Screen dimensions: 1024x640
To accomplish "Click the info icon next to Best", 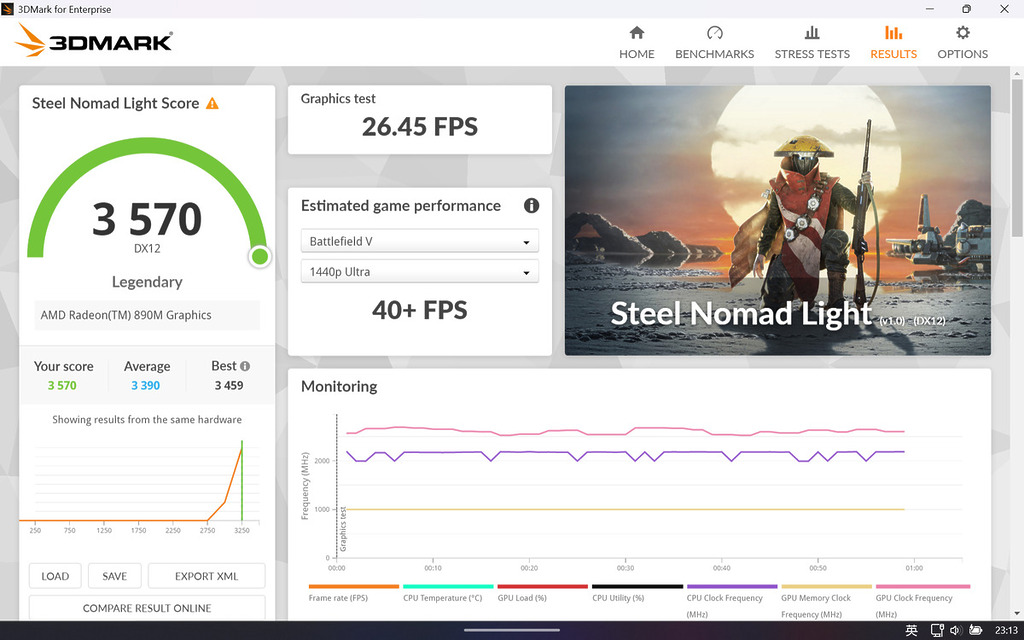I will 245,366.
